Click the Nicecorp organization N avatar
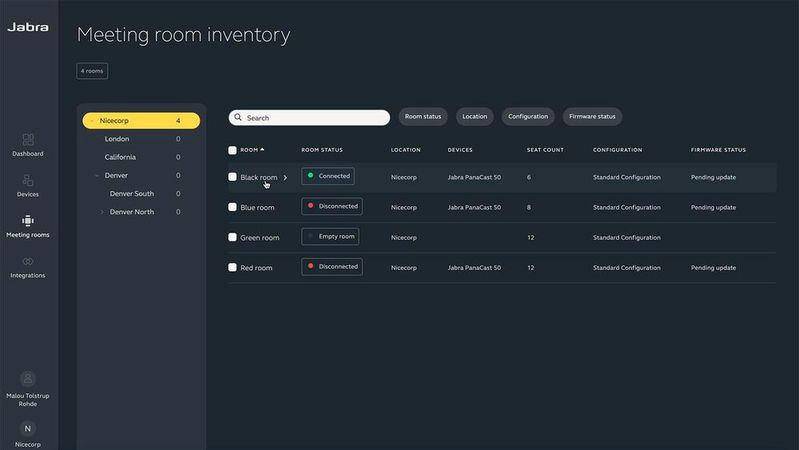This screenshot has height=450, width=799. tap(28, 429)
